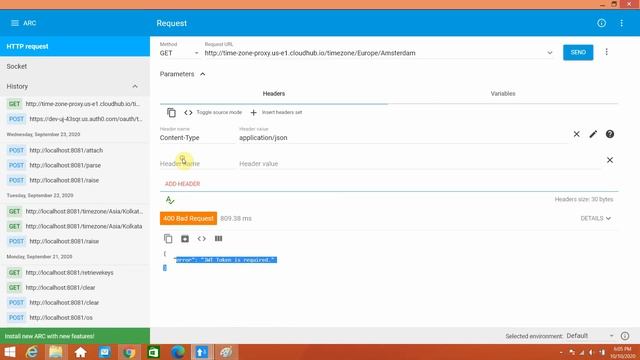
Task: Open the top bar three-dot menu
Action: tap(621, 23)
